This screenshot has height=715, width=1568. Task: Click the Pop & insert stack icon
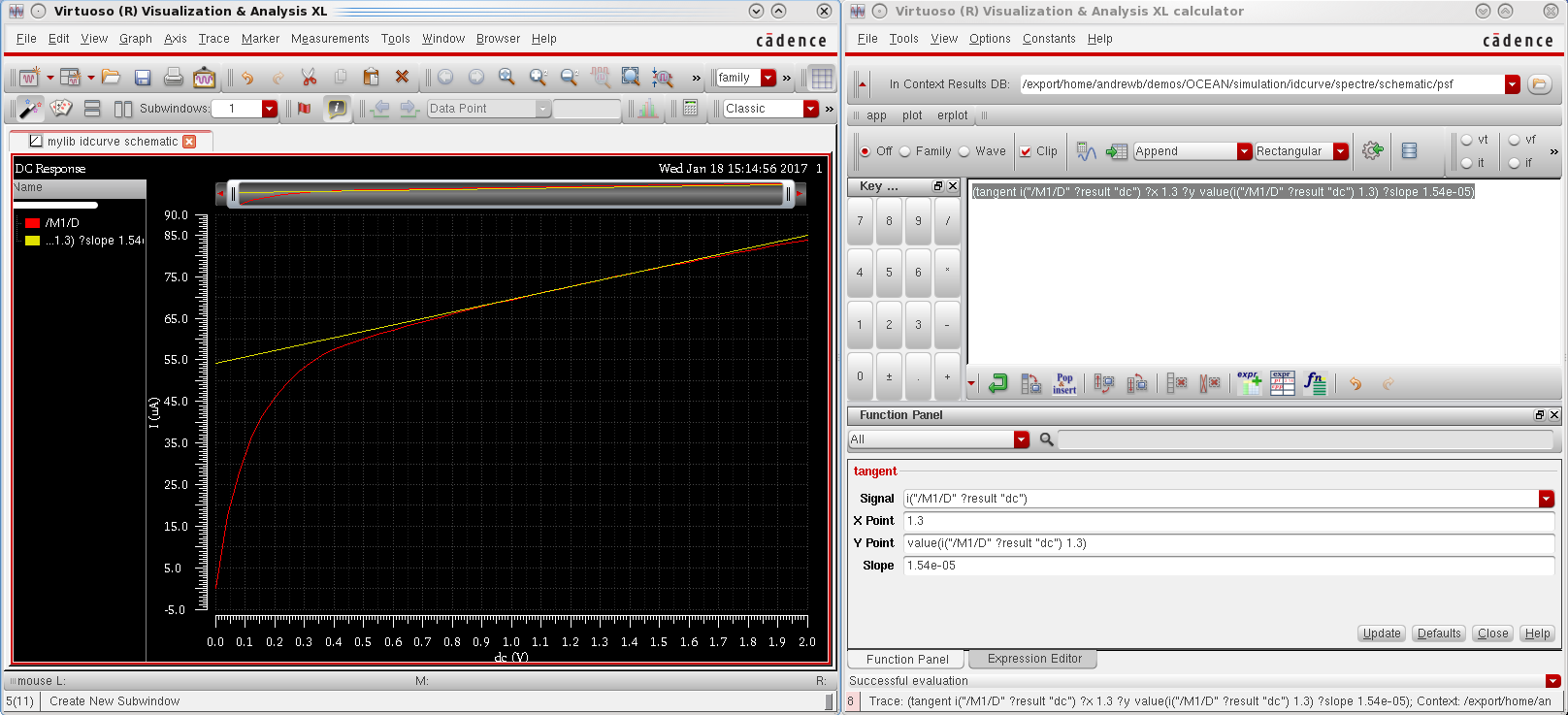coord(1064,383)
